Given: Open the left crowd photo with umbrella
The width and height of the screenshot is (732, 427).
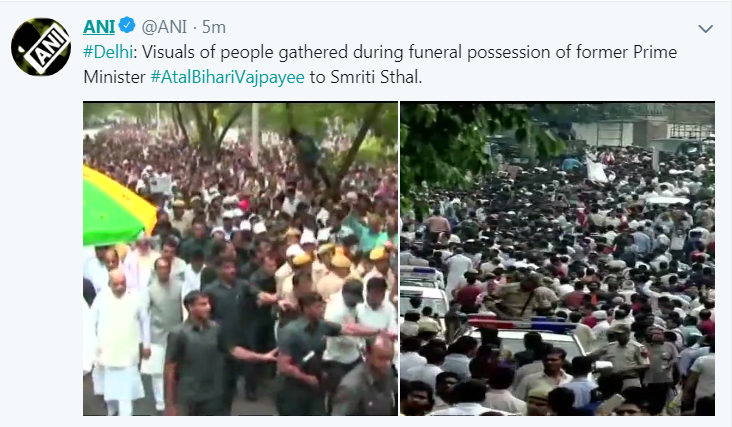Looking at the screenshot, I should tap(240, 259).
